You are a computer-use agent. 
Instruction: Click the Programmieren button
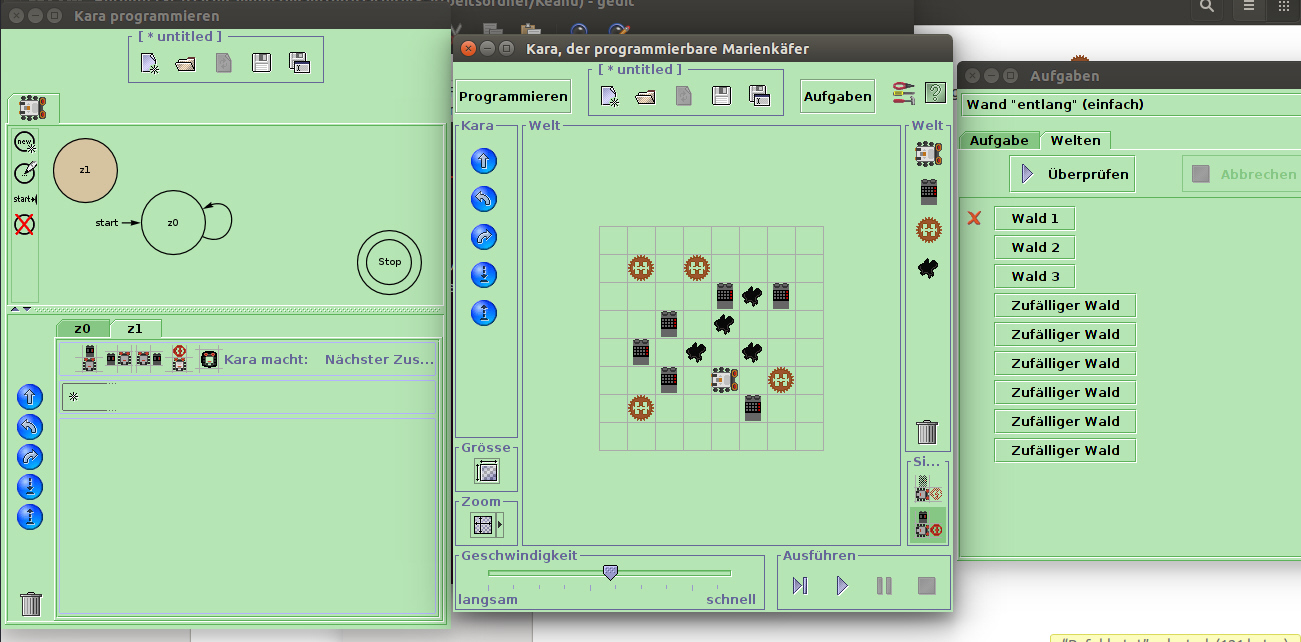pyautogui.click(x=513, y=97)
